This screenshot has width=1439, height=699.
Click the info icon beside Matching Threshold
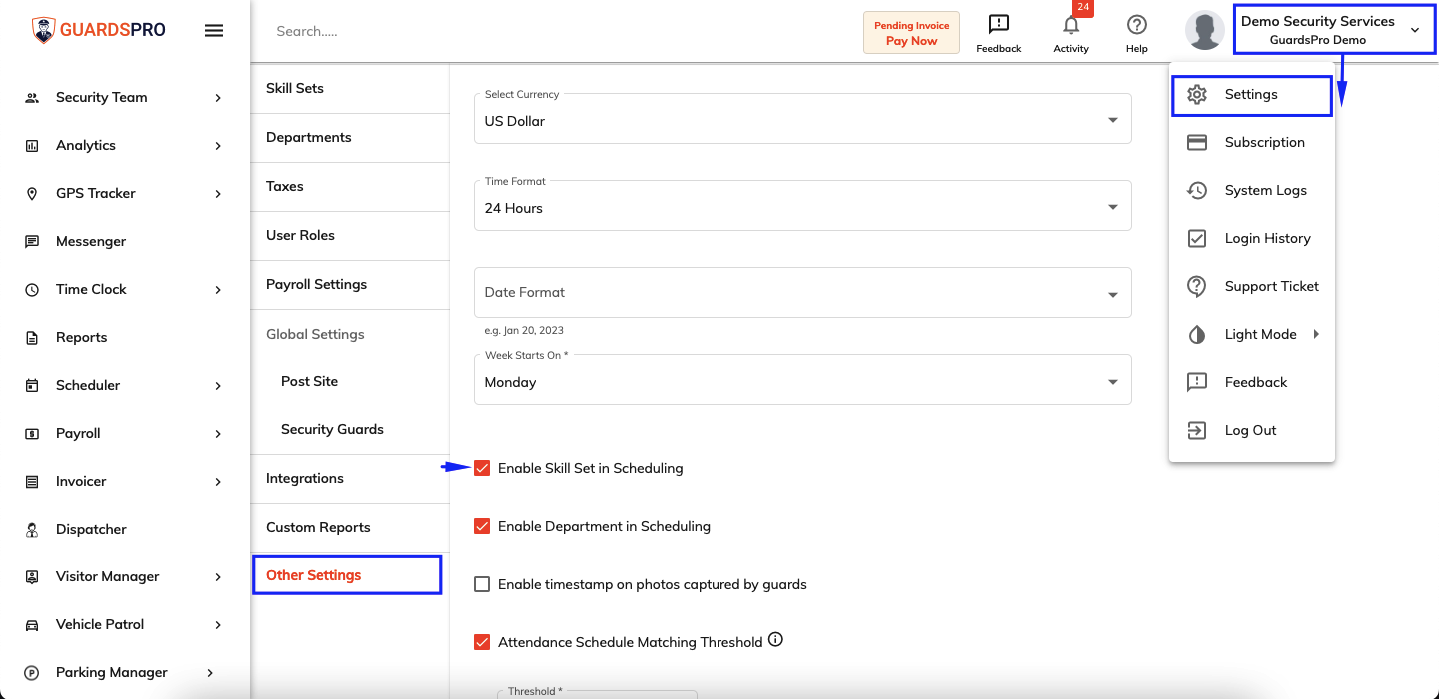click(775, 640)
